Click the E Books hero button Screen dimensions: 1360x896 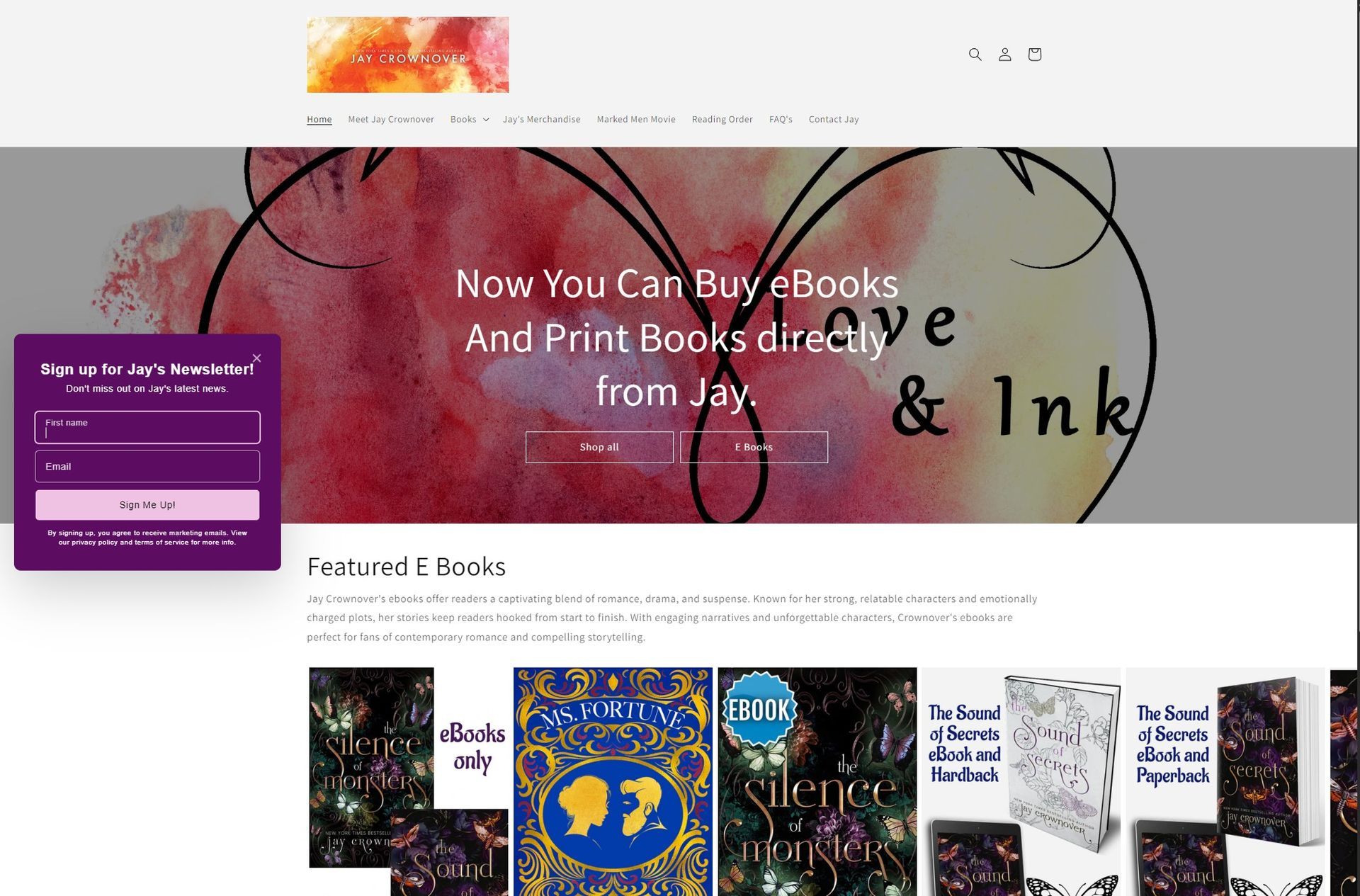754,447
